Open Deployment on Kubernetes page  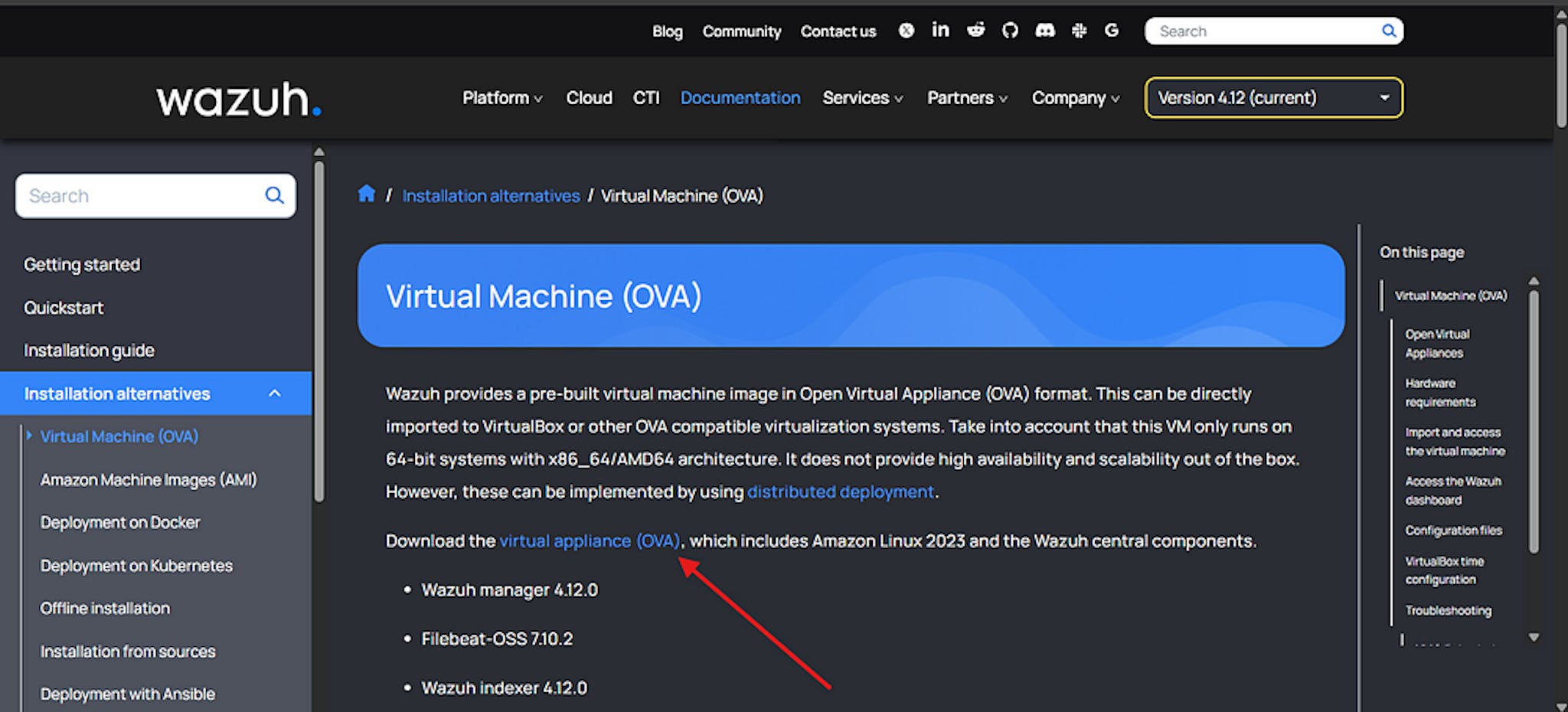pos(136,566)
